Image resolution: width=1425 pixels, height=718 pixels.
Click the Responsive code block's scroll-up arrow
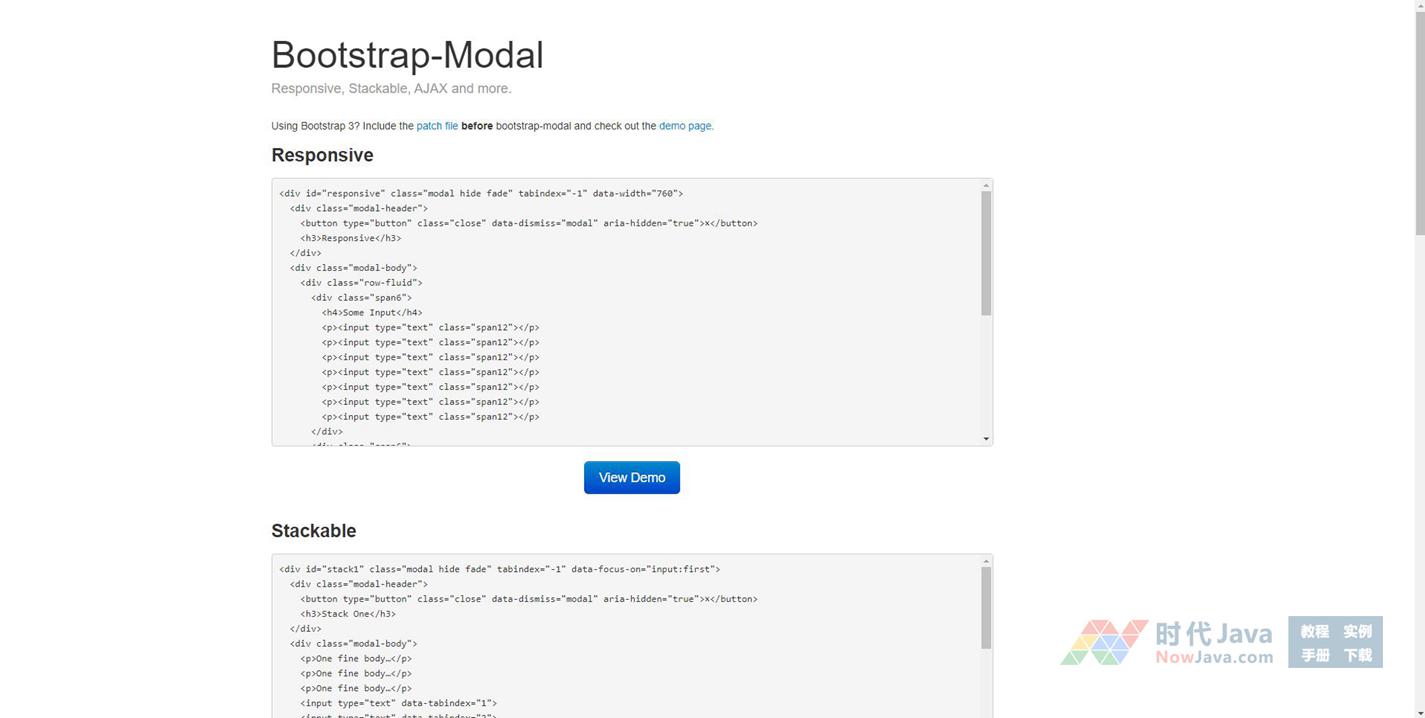(986, 186)
